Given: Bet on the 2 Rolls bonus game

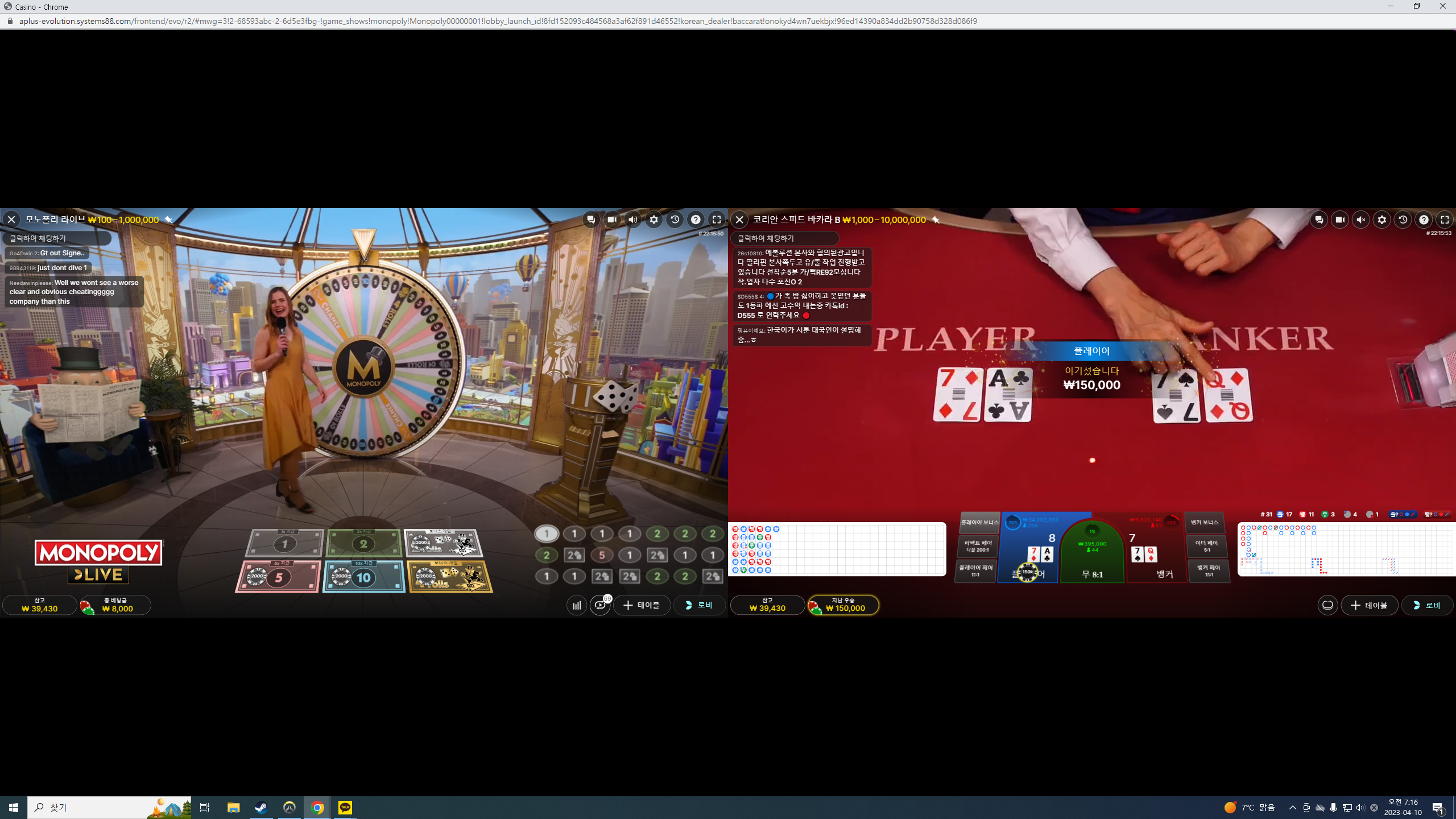Looking at the screenshot, I should (444, 543).
